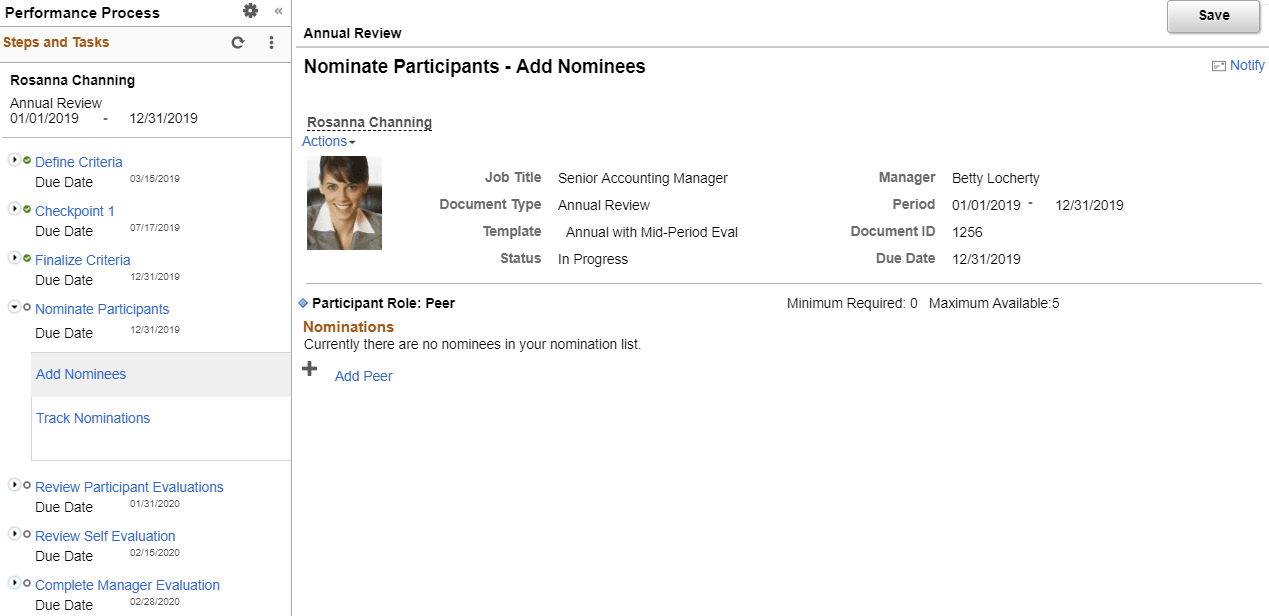
Task: Click Rosanna Channing's photo thumbnail
Action: point(344,202)
